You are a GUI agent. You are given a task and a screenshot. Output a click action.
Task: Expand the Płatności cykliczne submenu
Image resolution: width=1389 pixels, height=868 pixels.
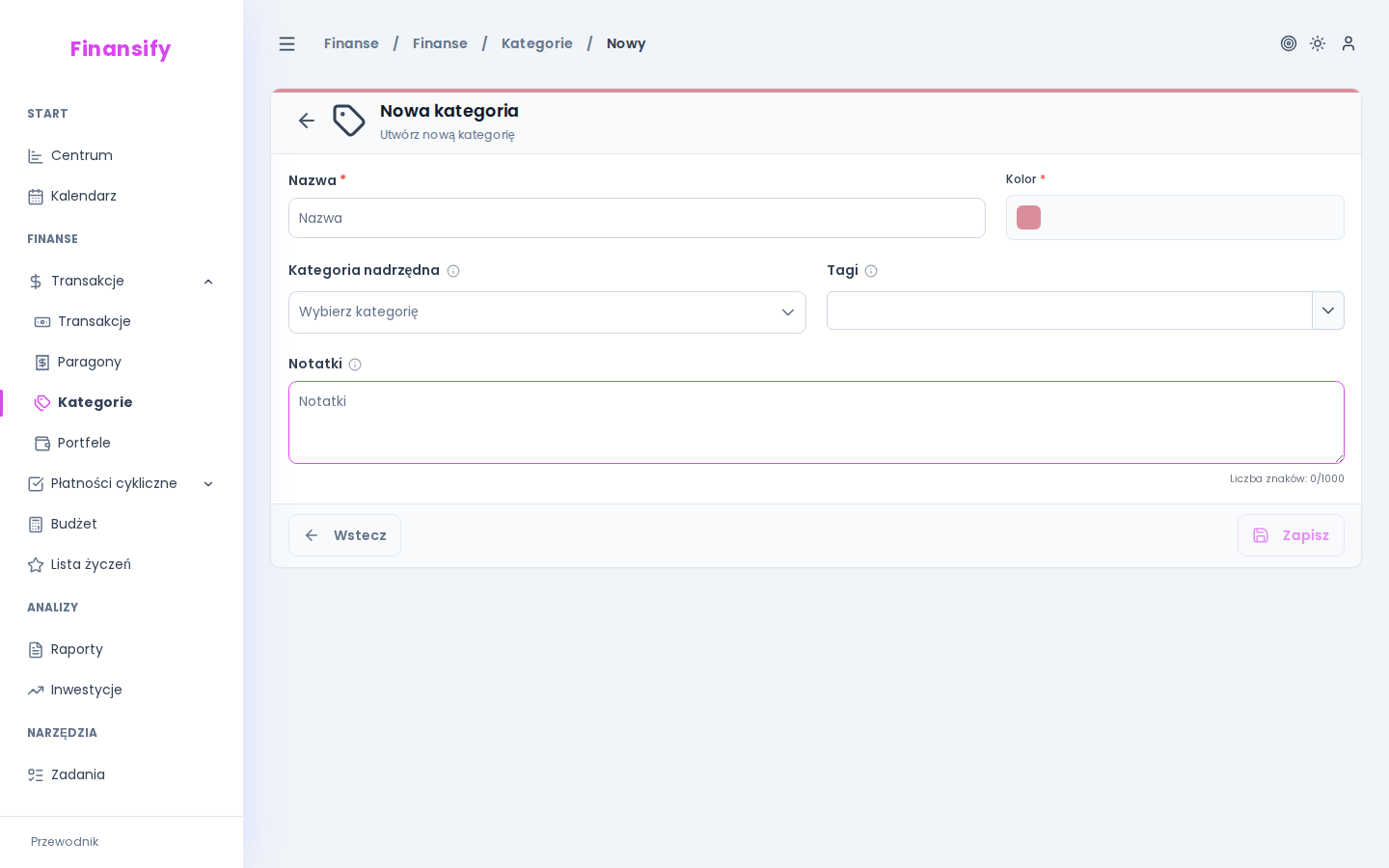coord(208,484)
